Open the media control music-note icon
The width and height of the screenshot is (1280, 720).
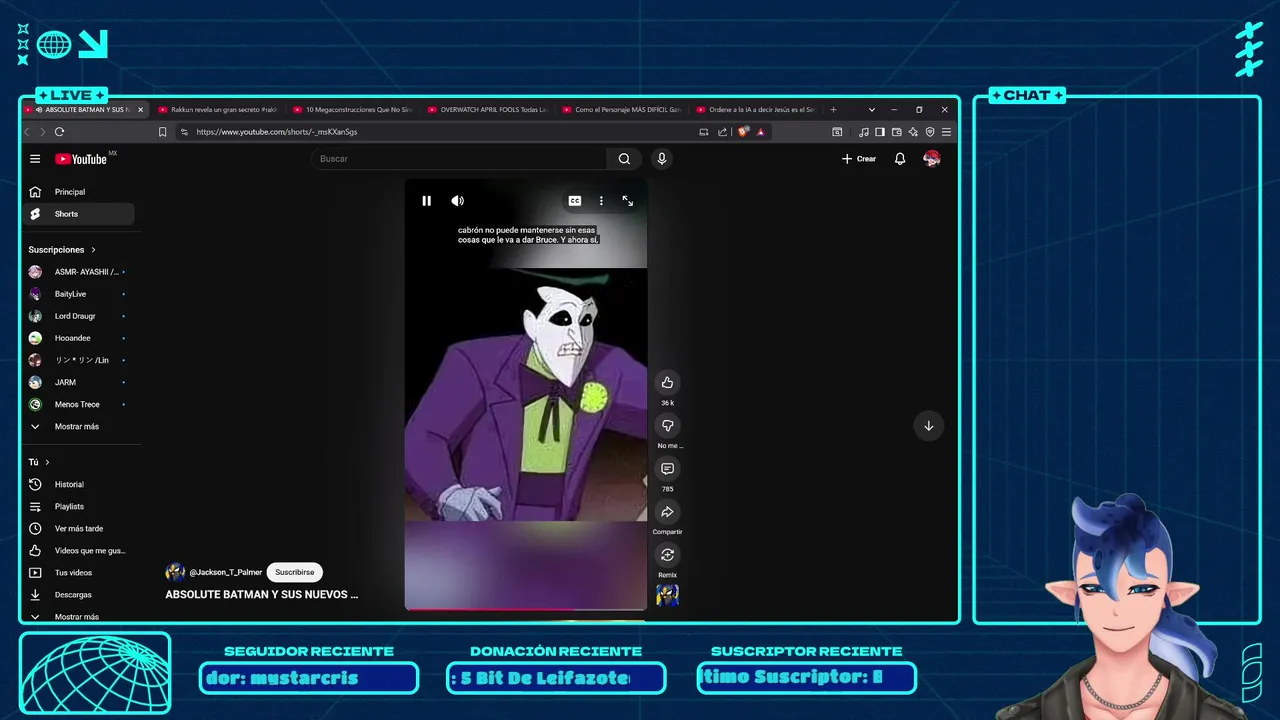coord(863,131)
